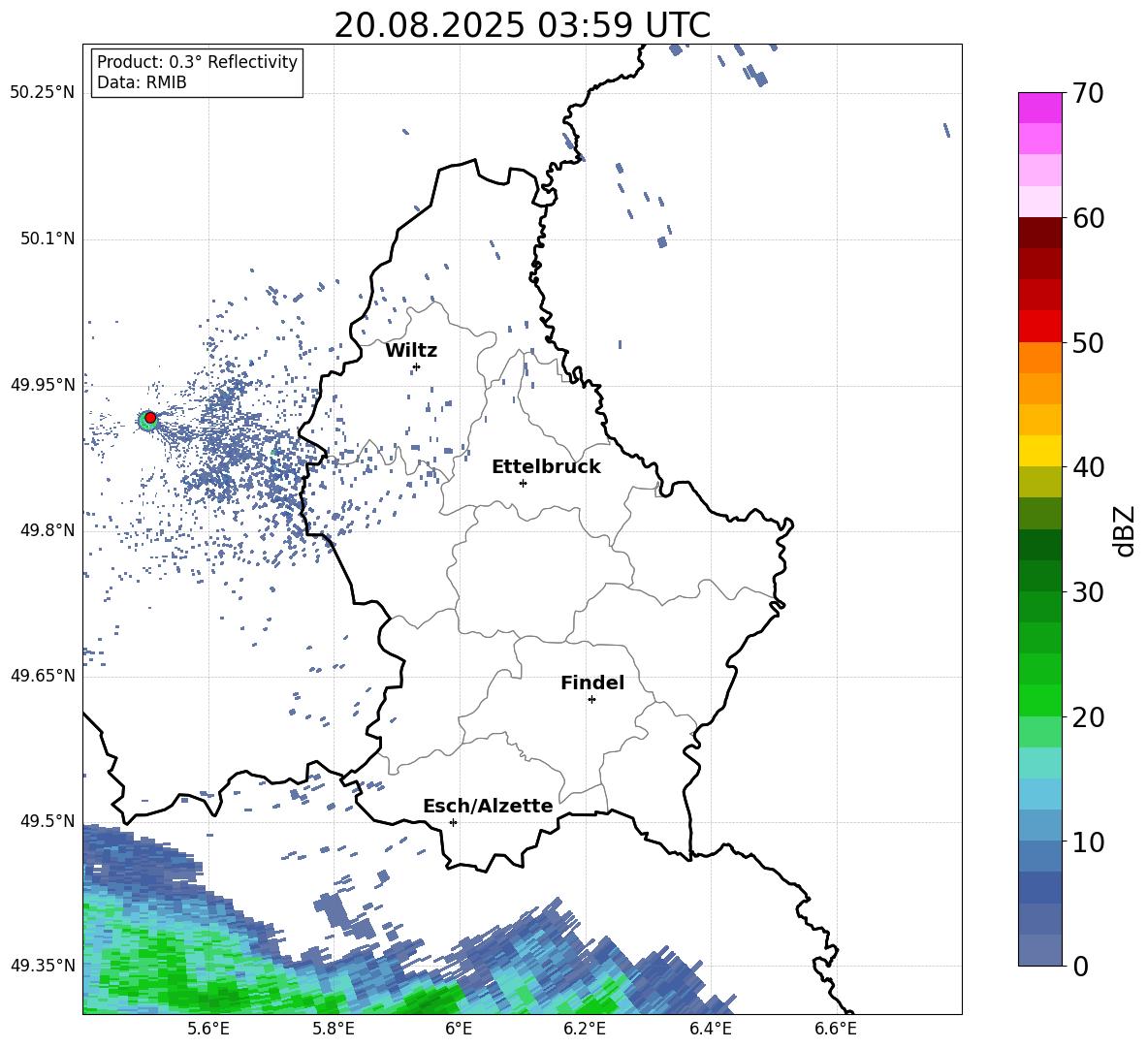Click the 49.35°N latitude label
1148x1048 pixels.
[x=43, y=966]
